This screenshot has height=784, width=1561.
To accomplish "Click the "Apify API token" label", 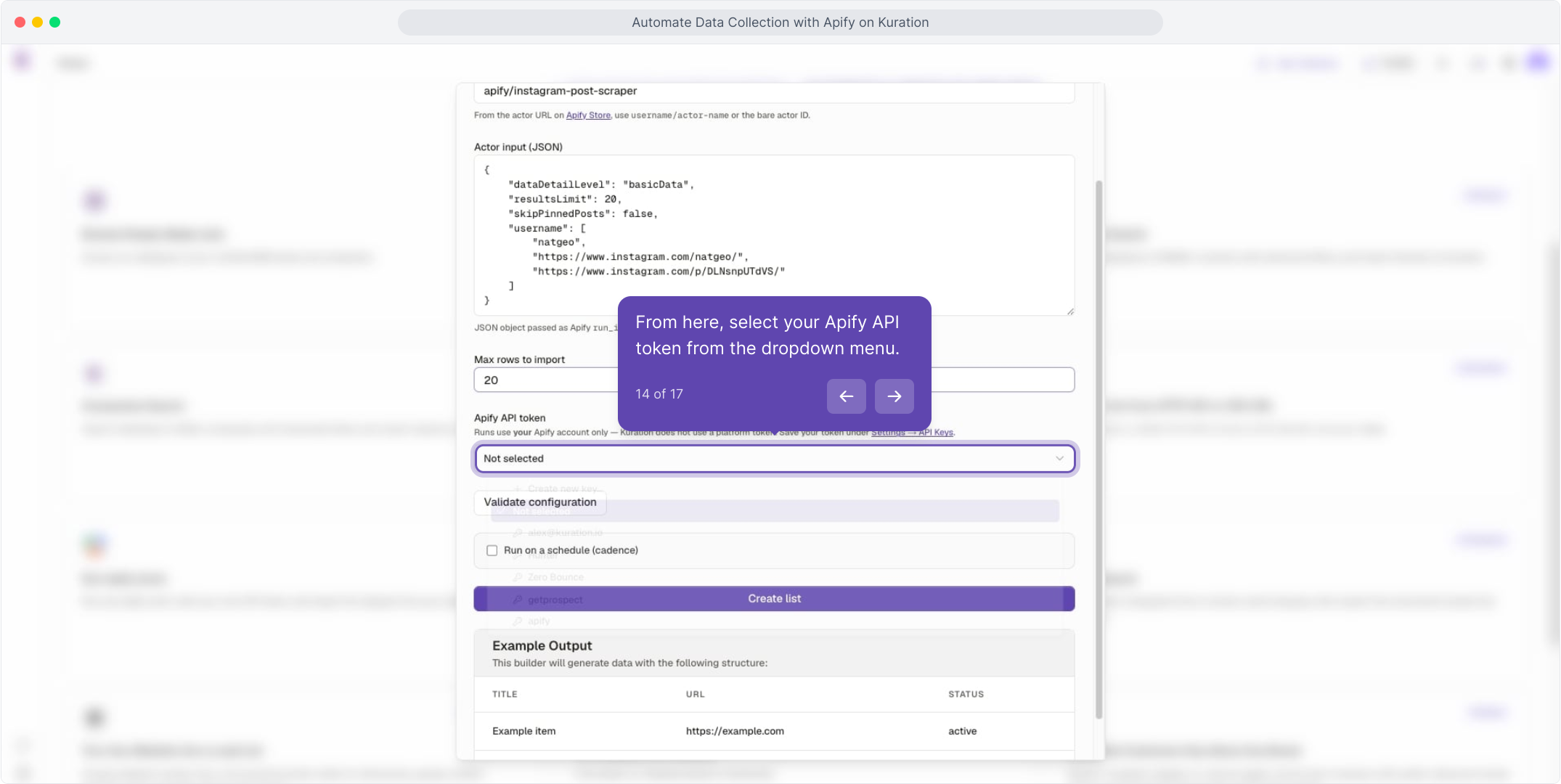I will (509, 418).
